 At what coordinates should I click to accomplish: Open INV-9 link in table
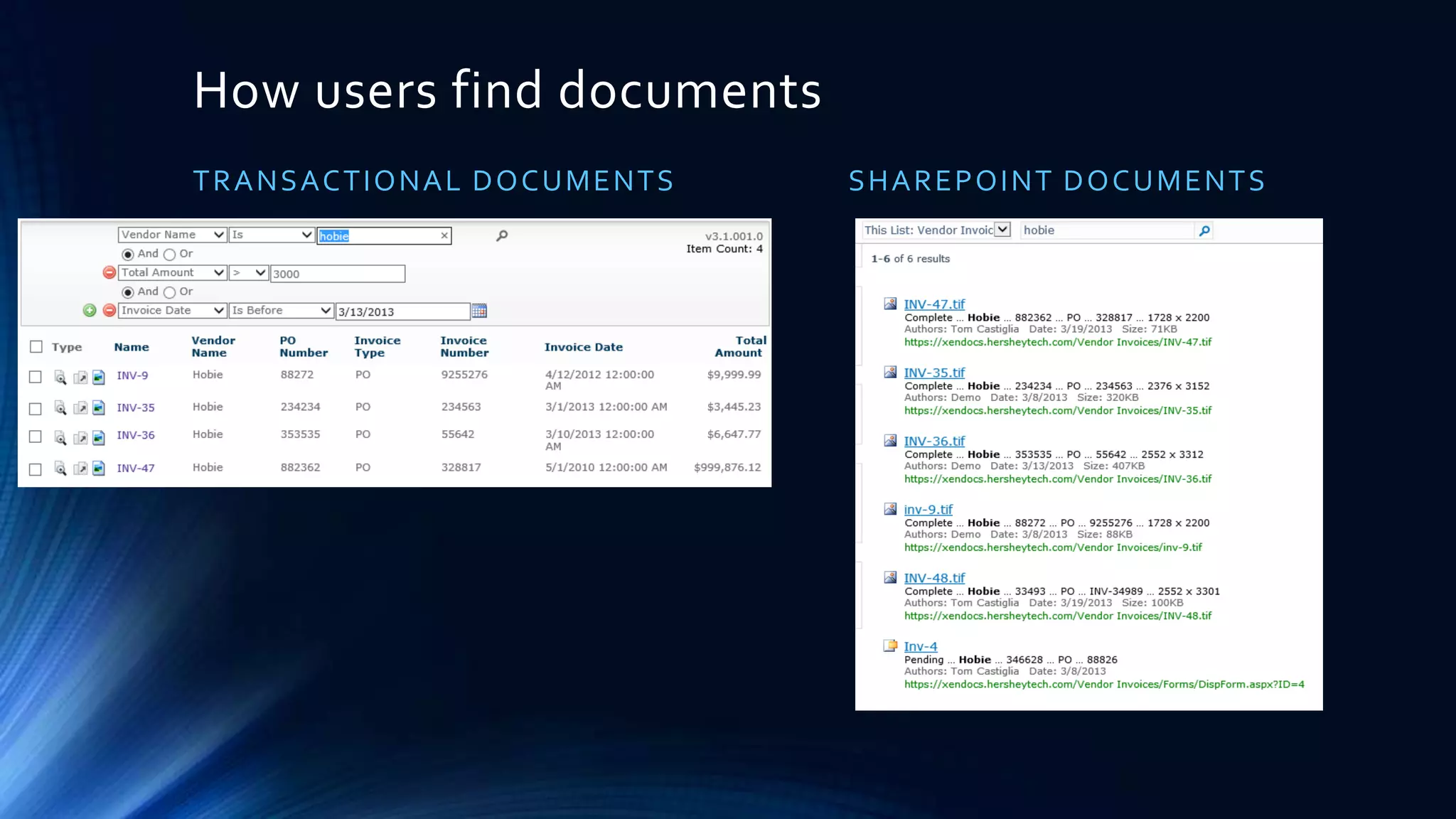pos(132,375)
